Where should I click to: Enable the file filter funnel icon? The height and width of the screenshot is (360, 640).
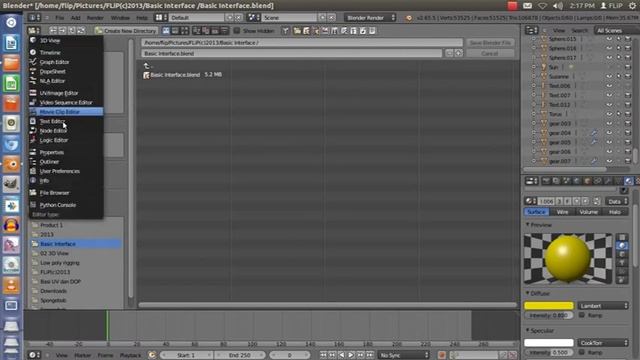pos(286,31)
